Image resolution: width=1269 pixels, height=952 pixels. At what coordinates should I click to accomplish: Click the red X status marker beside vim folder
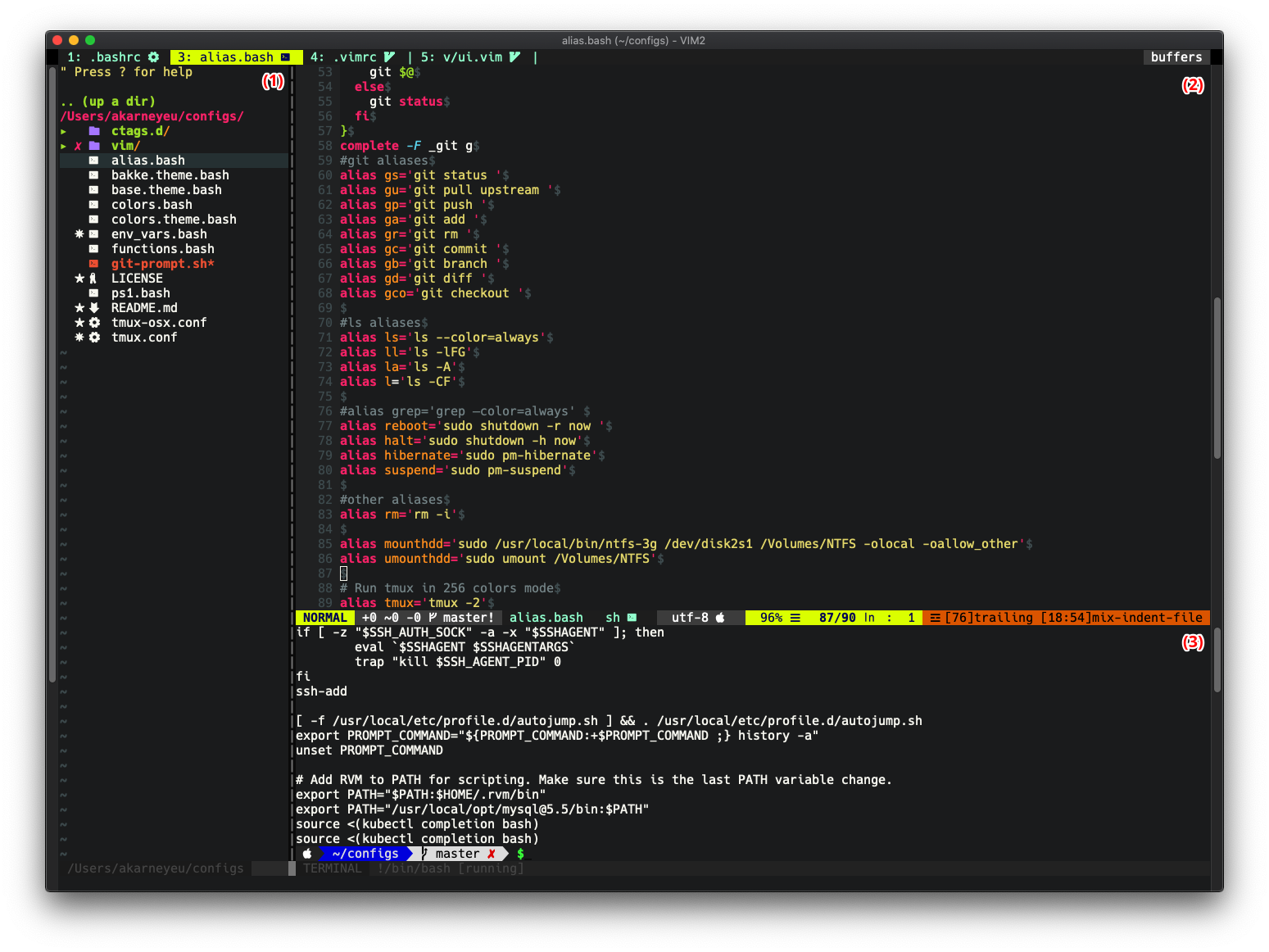tap(77, 145)
